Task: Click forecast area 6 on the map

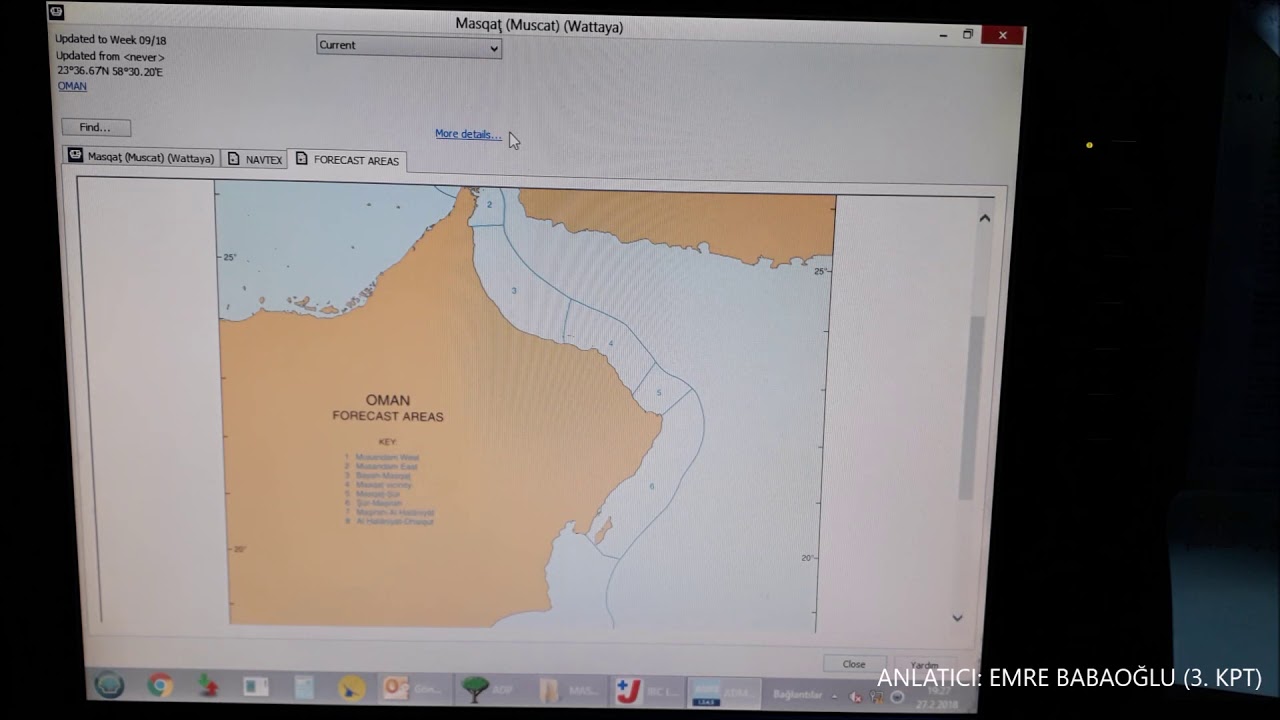Action: pos(651,487)
